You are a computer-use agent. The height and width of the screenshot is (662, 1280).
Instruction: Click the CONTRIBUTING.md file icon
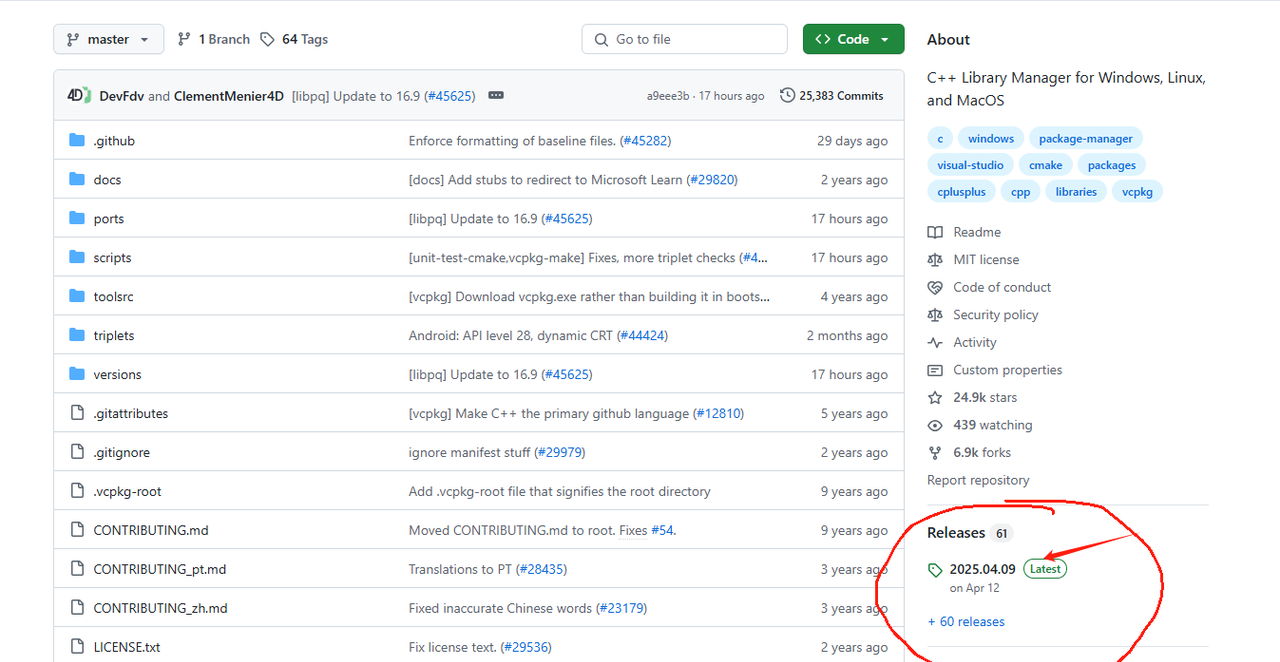[77, 530]
